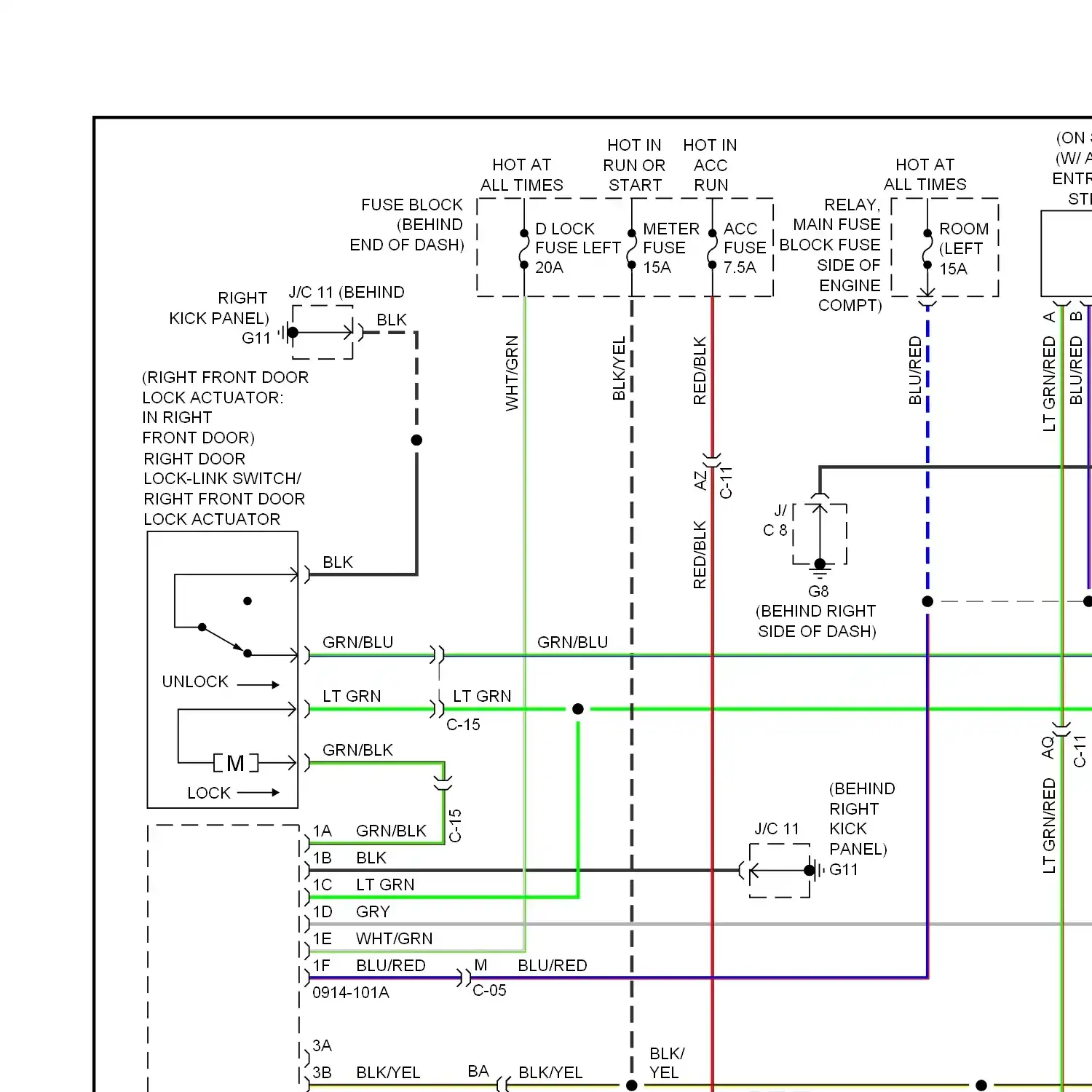Click the '1B BLK' pin label

pyautogui.click(x=349, y=858)
